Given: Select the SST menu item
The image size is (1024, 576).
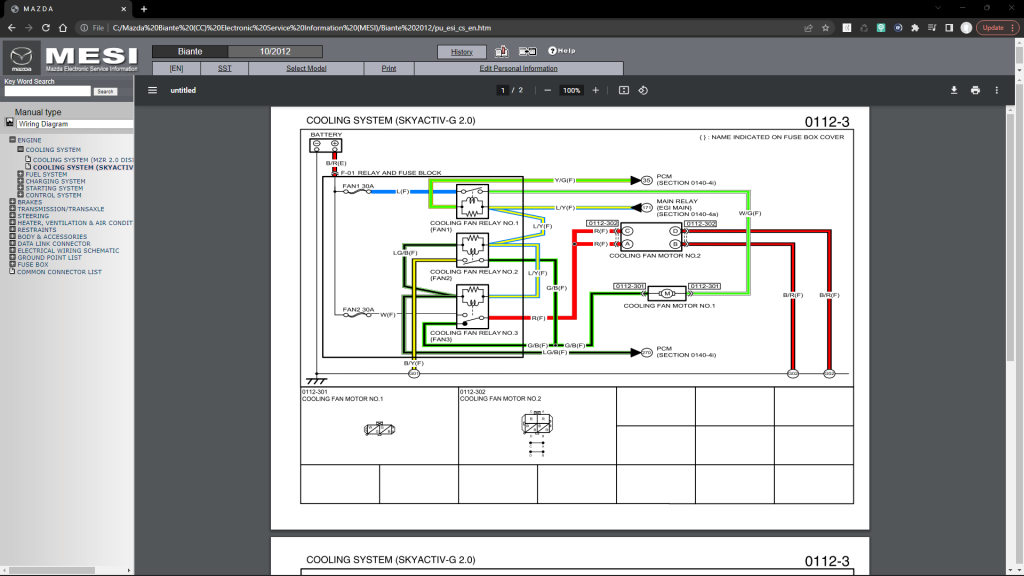Looking at the screenshot, I should point(224,68).
